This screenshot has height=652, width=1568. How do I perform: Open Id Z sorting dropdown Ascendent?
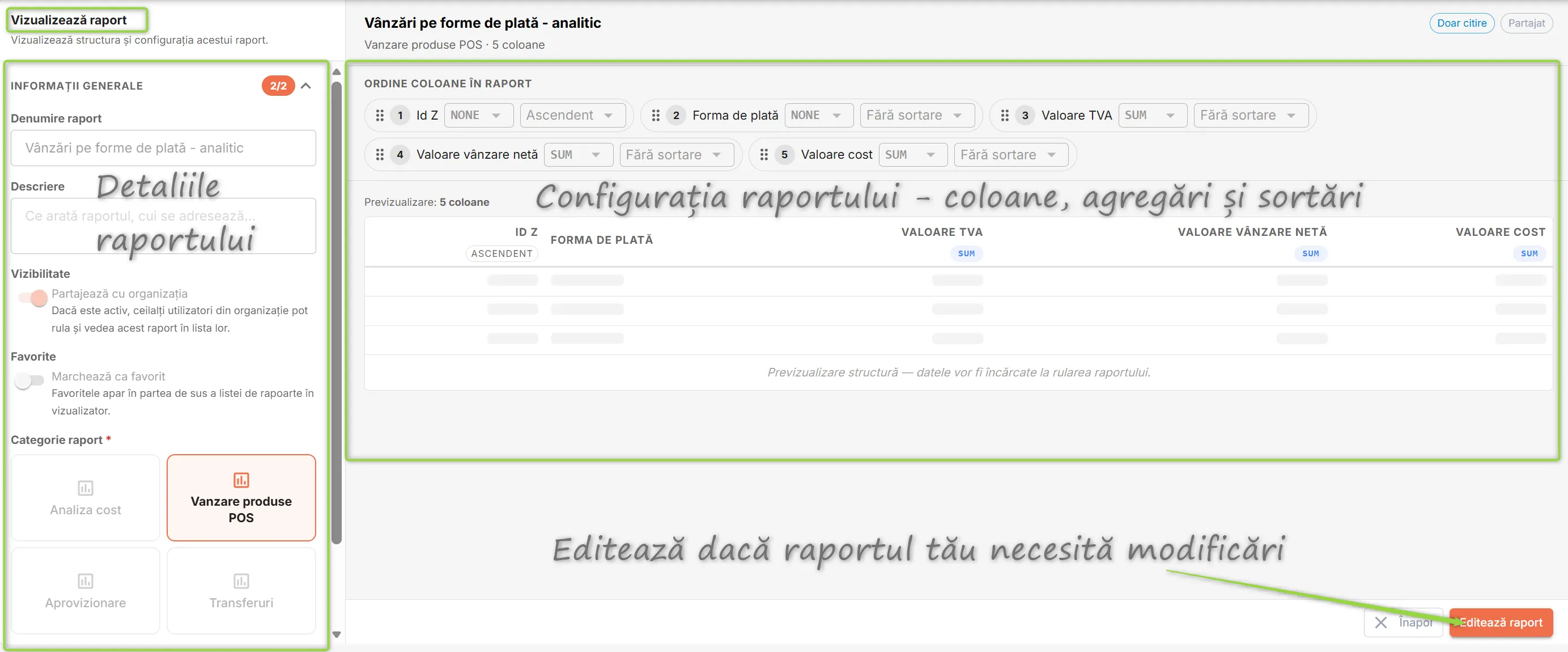click(572, 115)
